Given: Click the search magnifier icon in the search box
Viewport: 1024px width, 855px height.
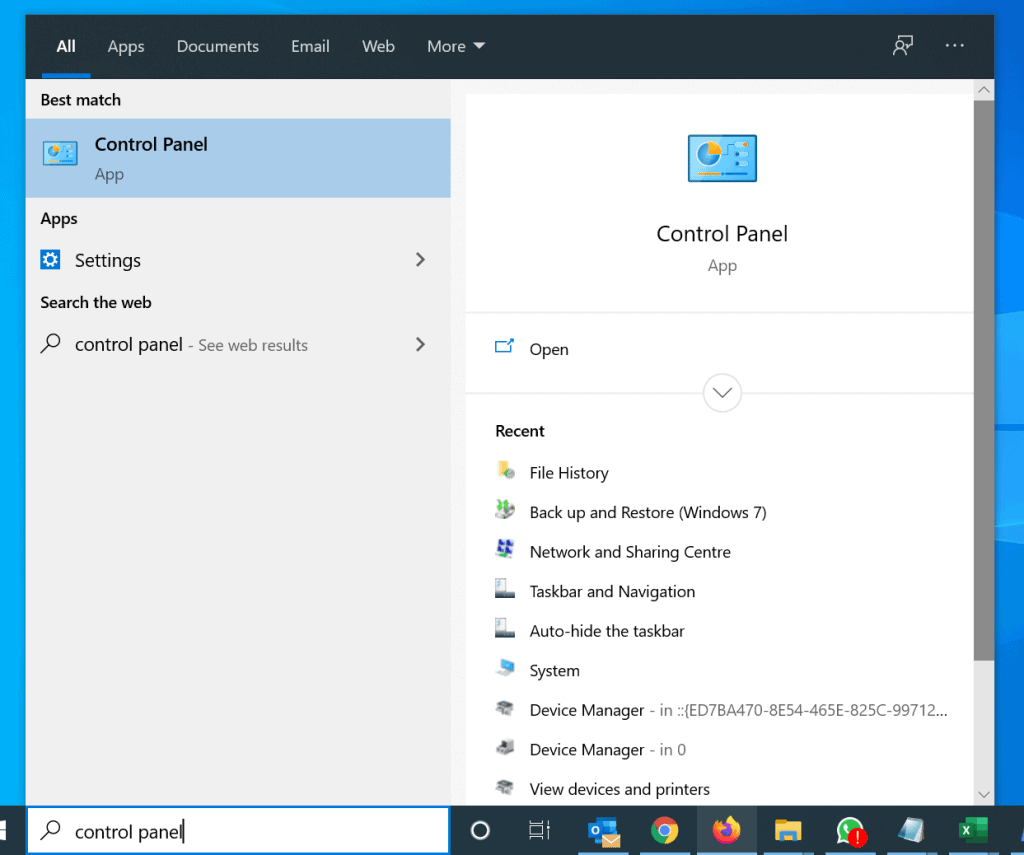Looking at the screenshot, I should (x=50, y=830).
